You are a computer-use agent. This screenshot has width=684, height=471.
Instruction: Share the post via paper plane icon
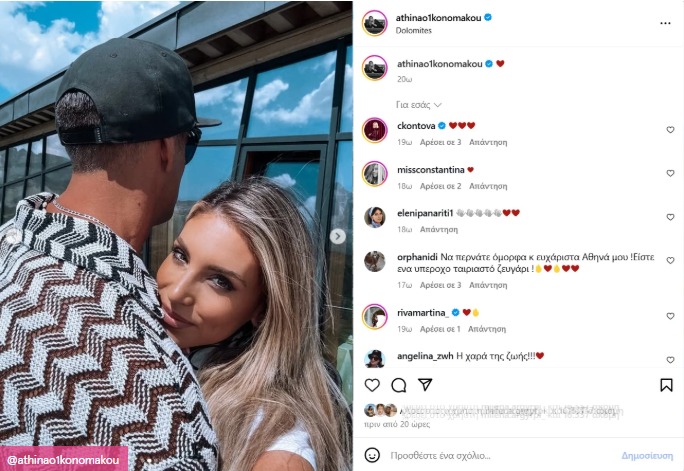(425, 385)
